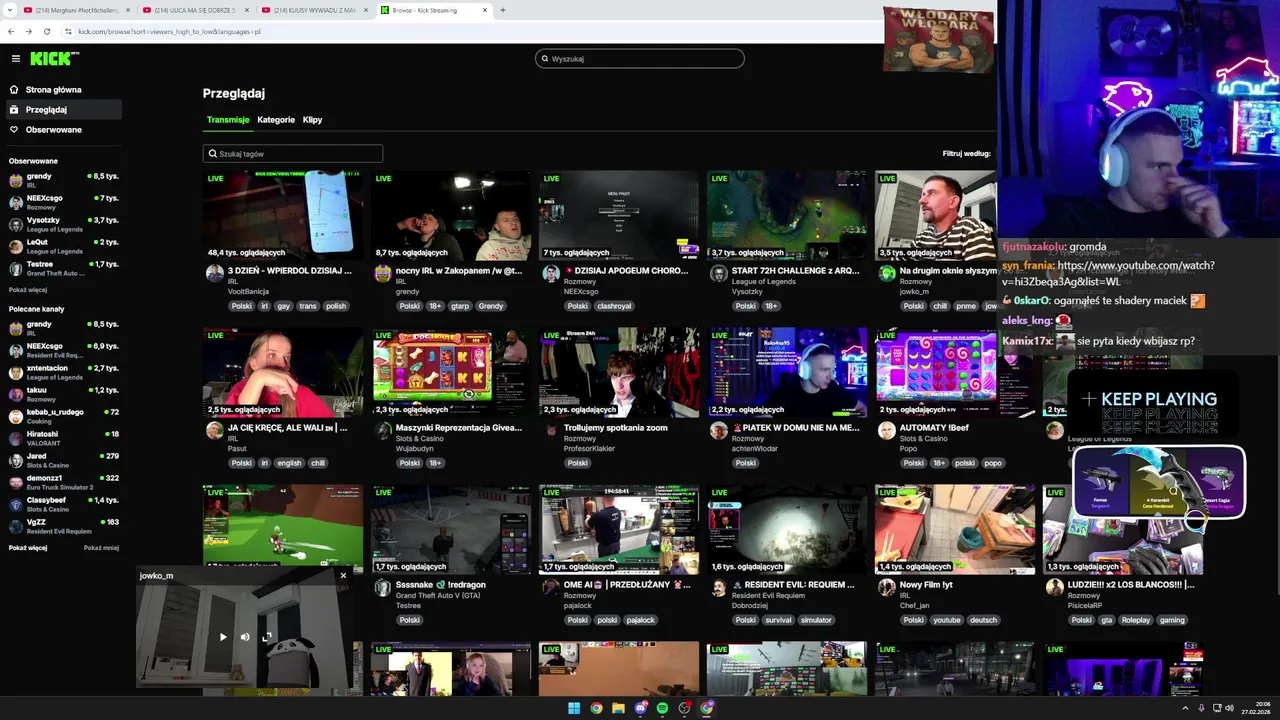
Task: Open kebab_u_rudego avatar in sidebar
Action: point(16,416)
